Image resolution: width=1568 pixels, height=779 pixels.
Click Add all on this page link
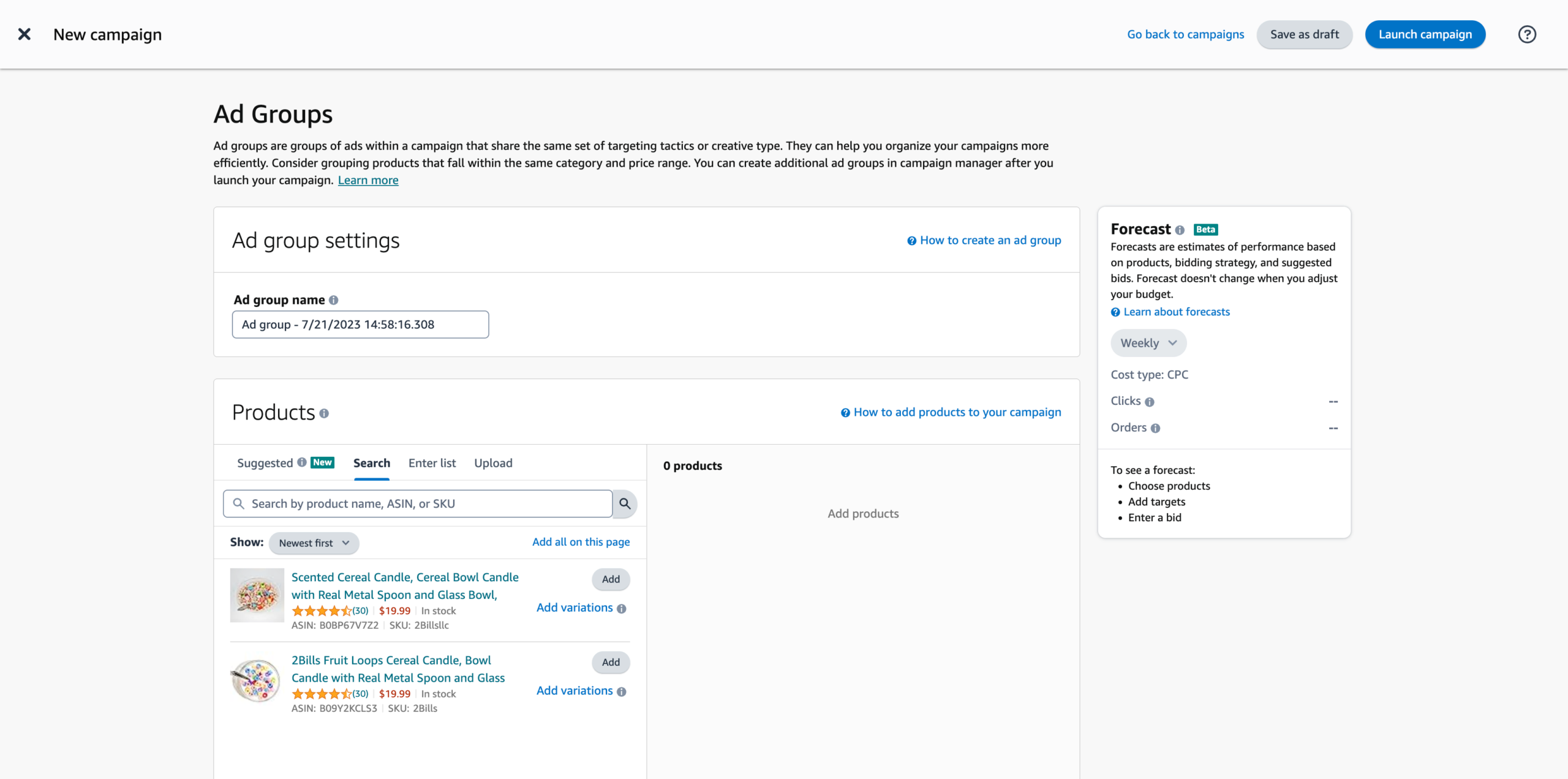[x=581, y=542]
